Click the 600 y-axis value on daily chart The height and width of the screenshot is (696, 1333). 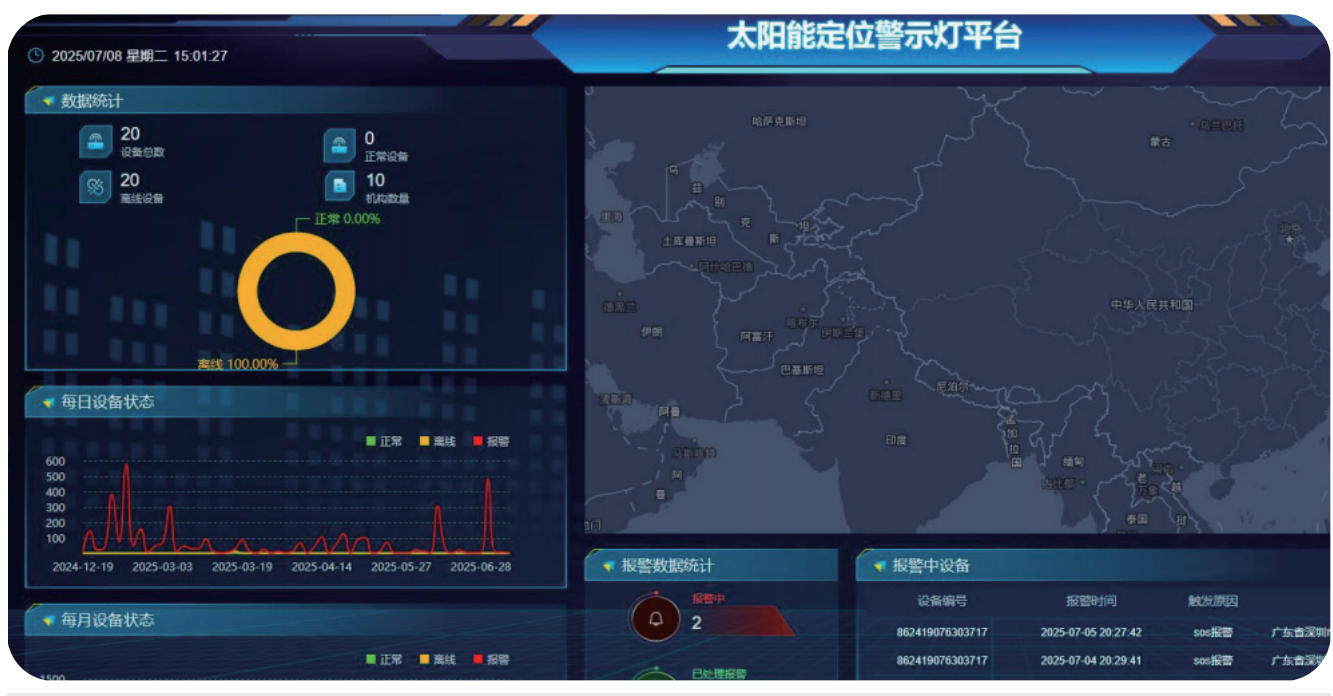[54, 461]
